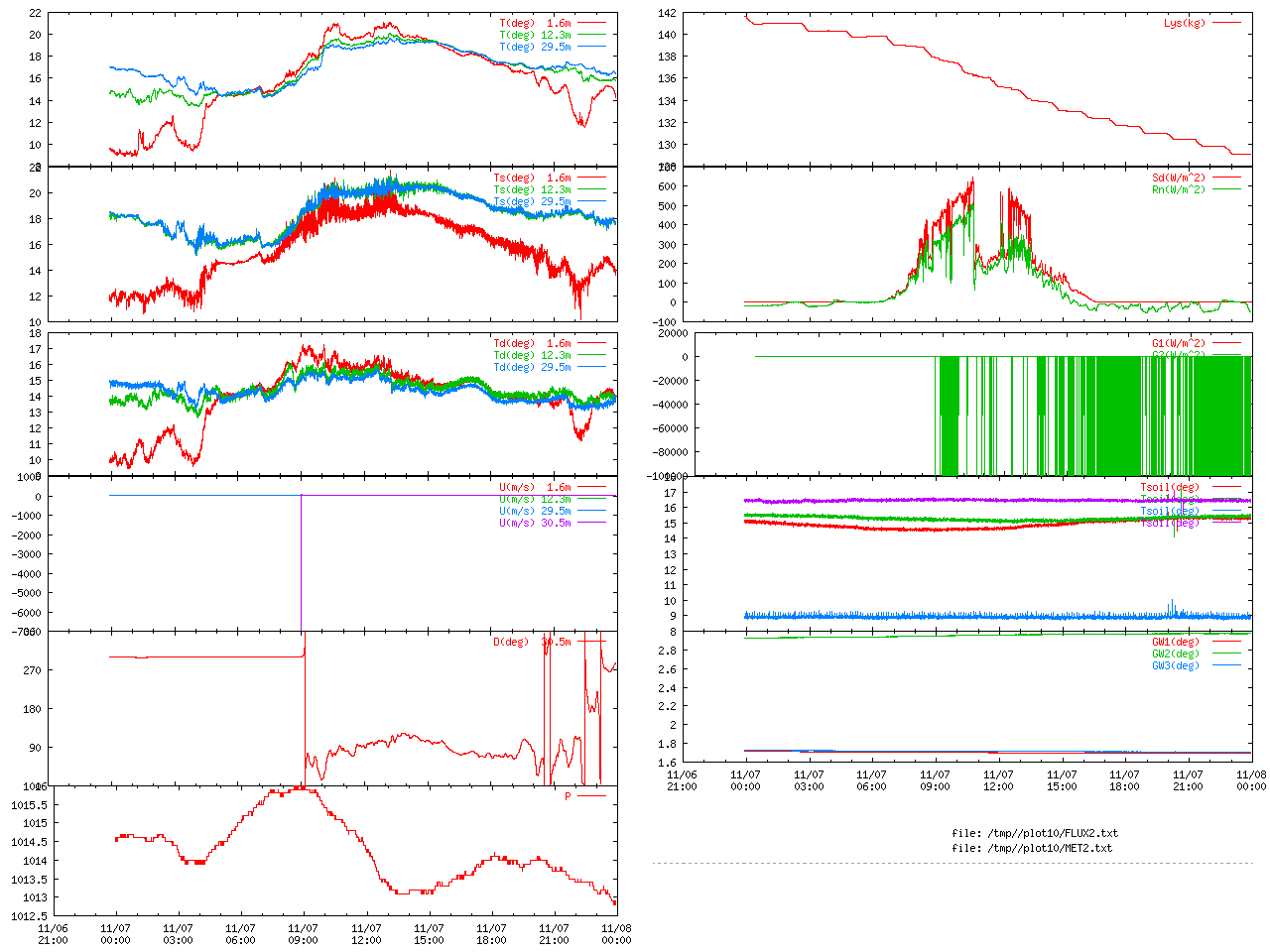This screenshot has width=1270, height=952.
Task: Click the 'file: /tmp//plot10/FLUX2.txt' line
Action: 1035,833
